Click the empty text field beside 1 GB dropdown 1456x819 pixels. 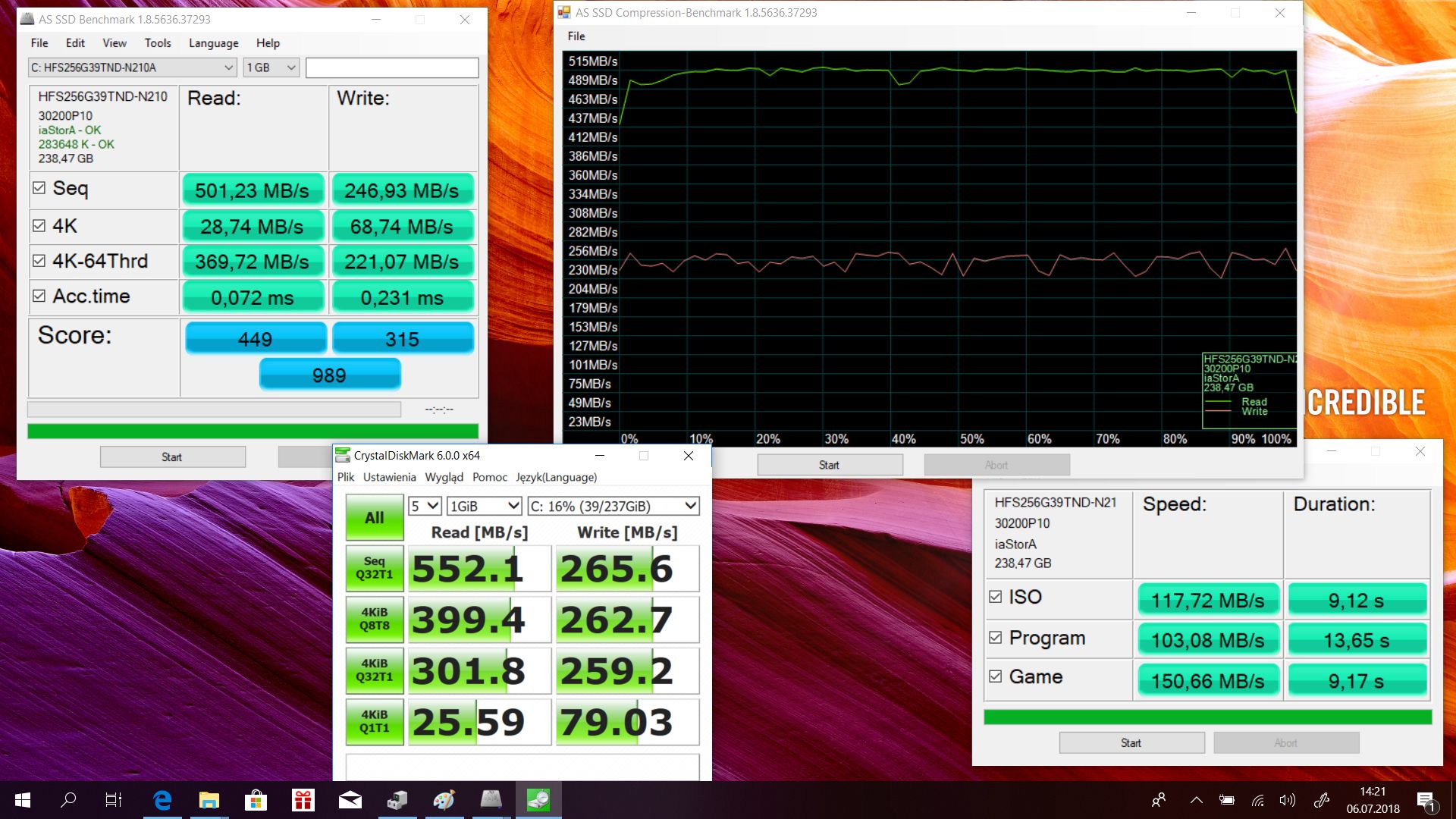(391, 67)
